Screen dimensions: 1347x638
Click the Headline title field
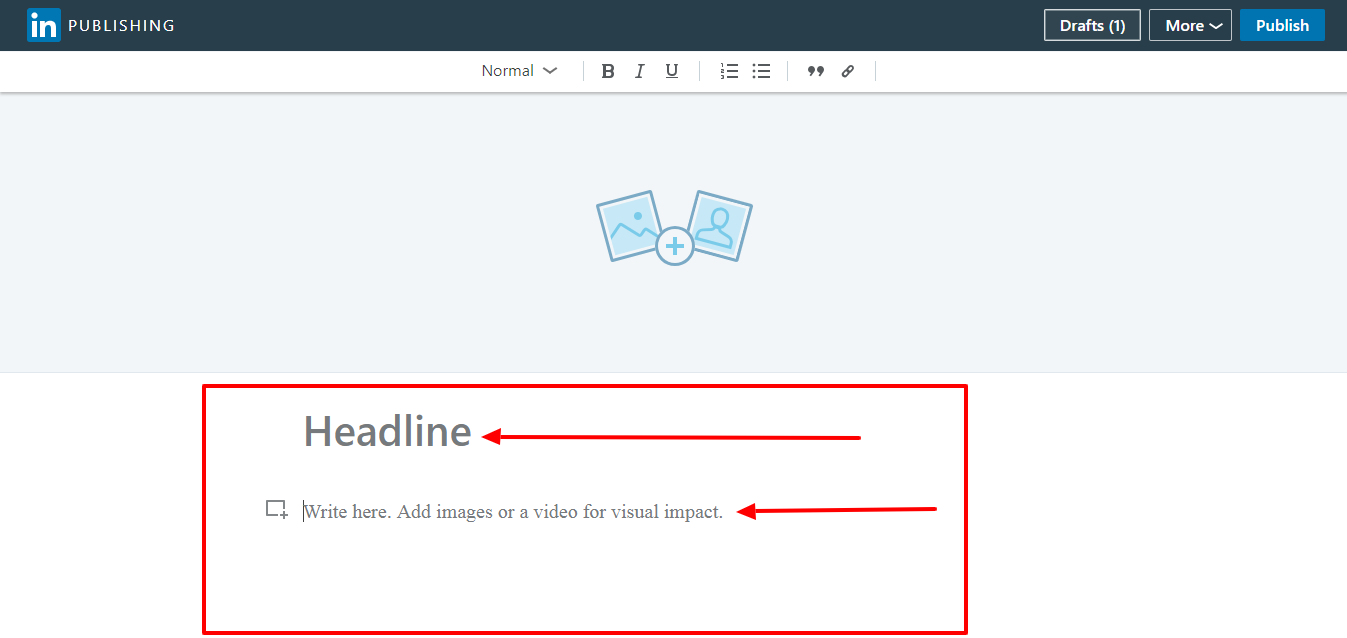(x=388, y=432)
